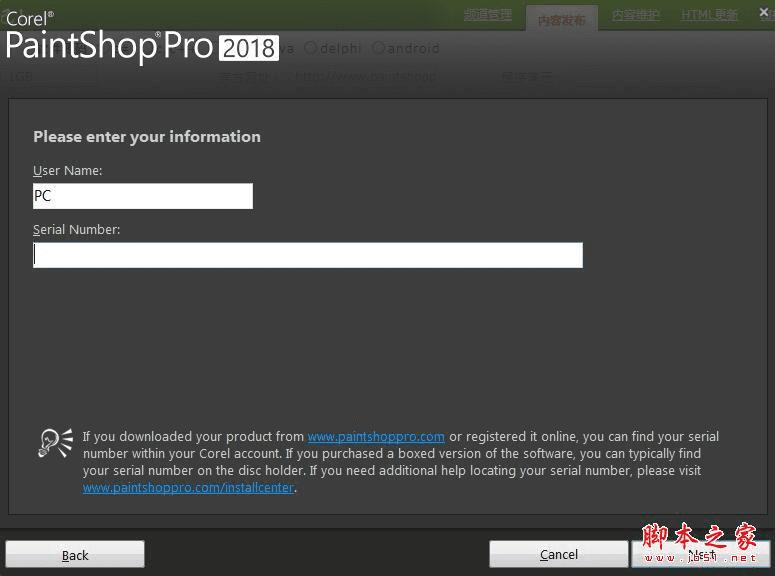Go to previous step with Back

75,555
